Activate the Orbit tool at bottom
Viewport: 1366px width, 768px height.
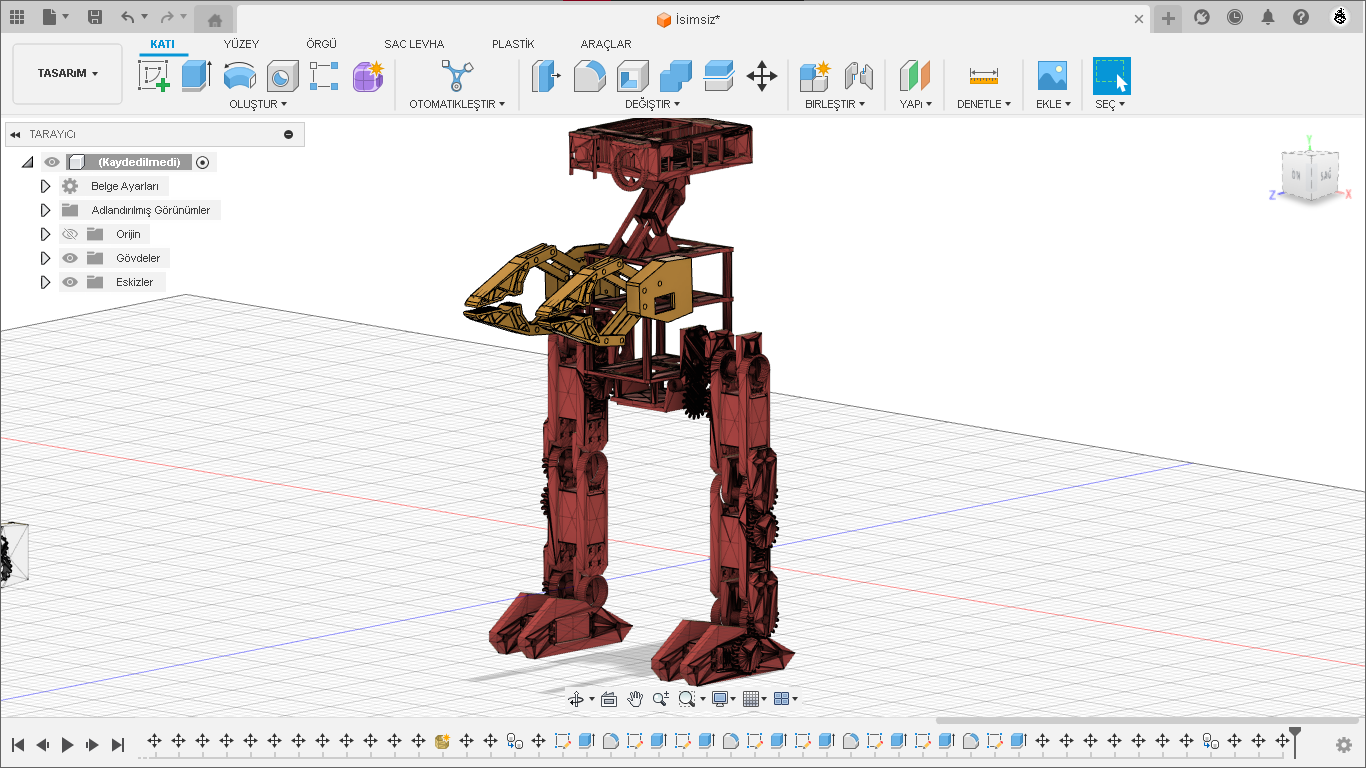tap(577, 698)
